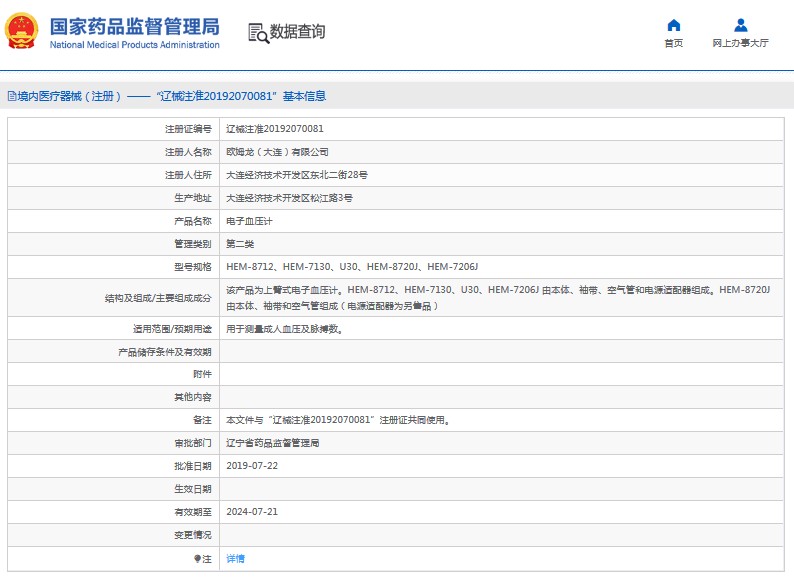794x577 pixels.
Task: Click the 结构及组成/主要组成成分 label
Action: click(158, 298)
